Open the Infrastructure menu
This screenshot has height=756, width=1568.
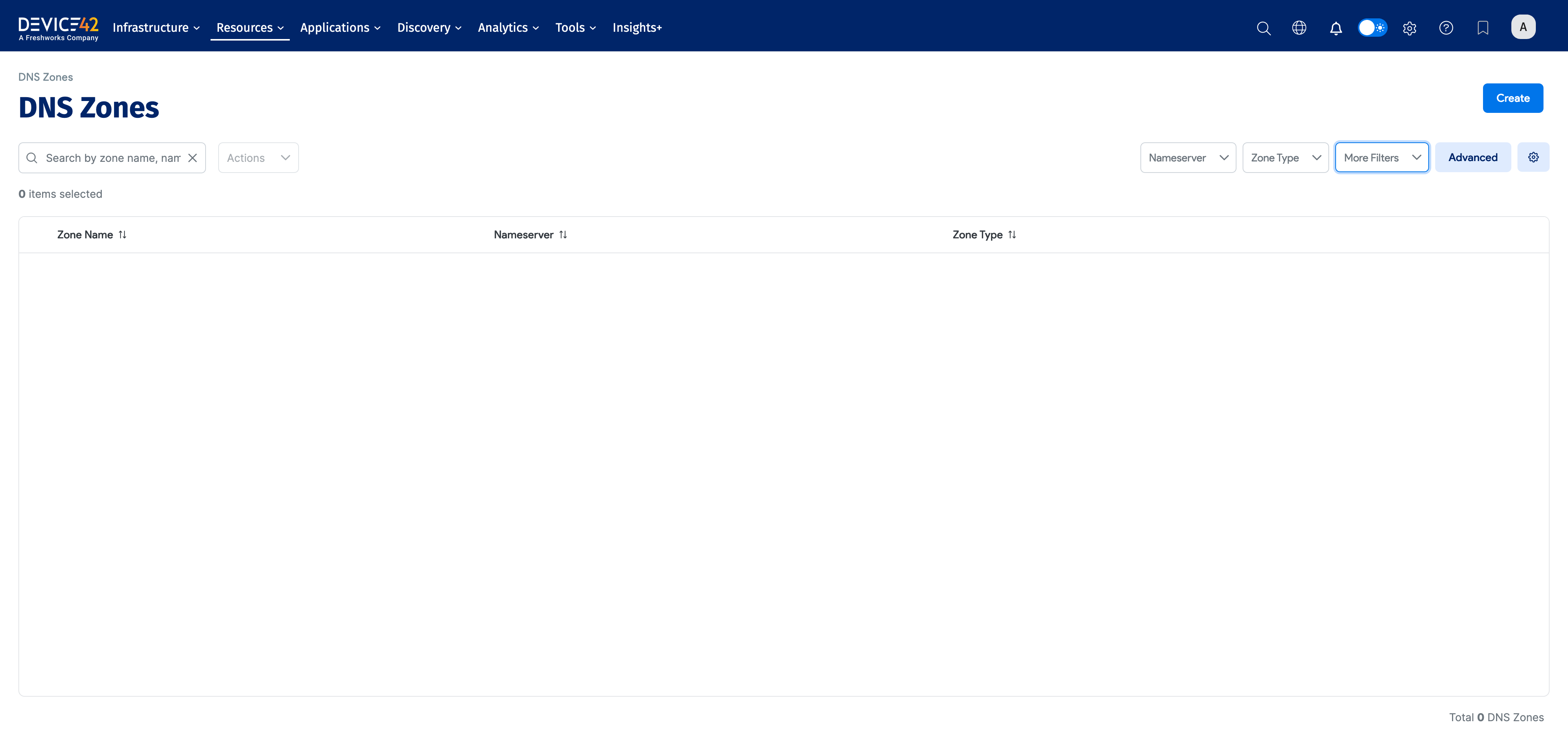pos(157,28)
